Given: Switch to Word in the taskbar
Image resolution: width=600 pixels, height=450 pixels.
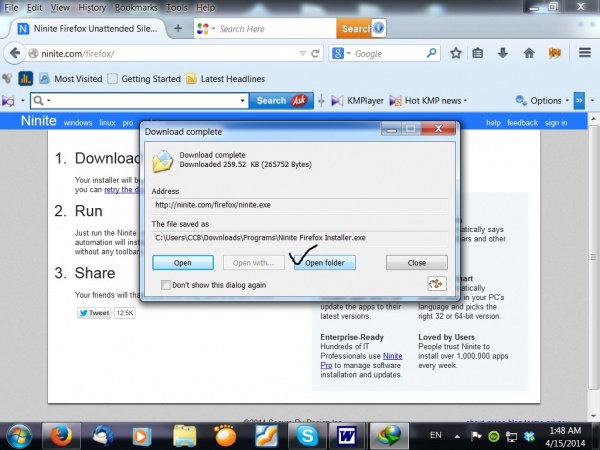Looking at the screenshot, I should (x=346, y=436).
